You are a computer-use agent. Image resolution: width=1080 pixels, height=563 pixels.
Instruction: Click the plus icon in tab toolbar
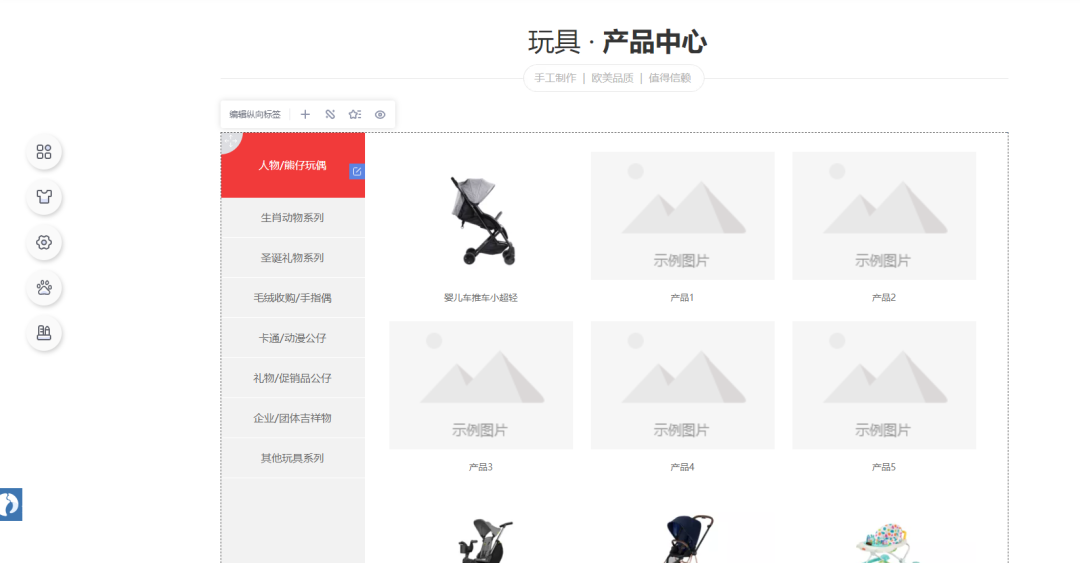pos(305,114)
